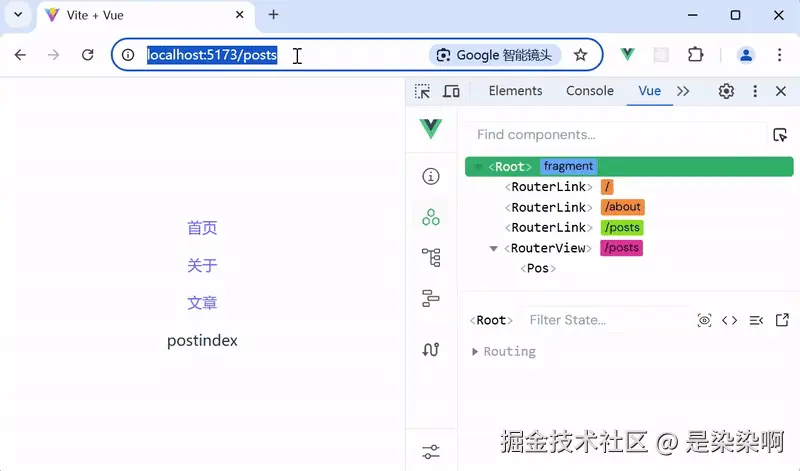Screen dimensions: 800x471
Task: Click the Find components search field
Action: (x=617, y=135)
